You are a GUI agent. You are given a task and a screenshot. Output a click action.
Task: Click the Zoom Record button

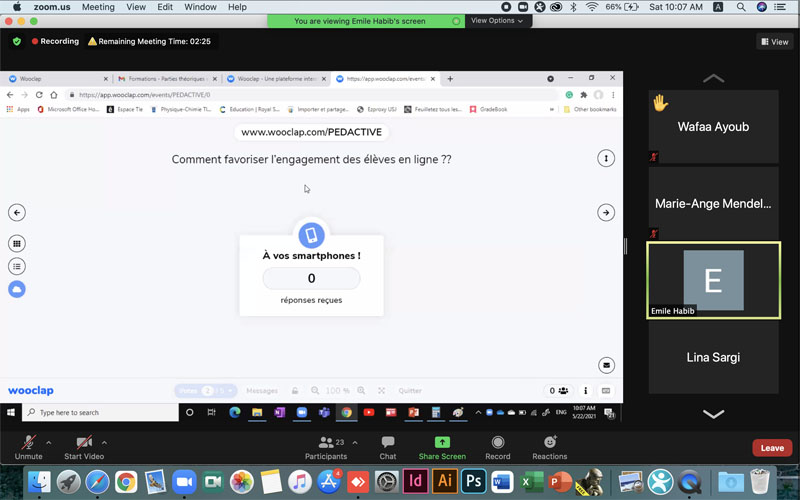pyautogui.click(x=497, y=447)
